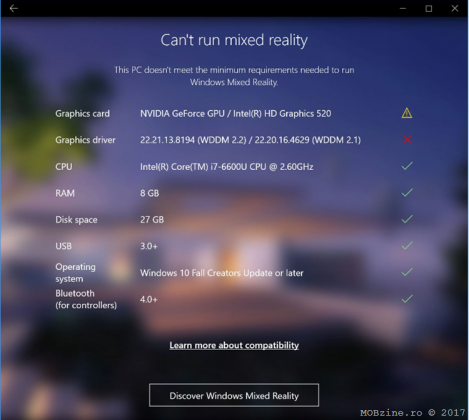Click the Intel Core i7-6600U CPU text
The width and height of the screenshot is (469, 420).
227,167
